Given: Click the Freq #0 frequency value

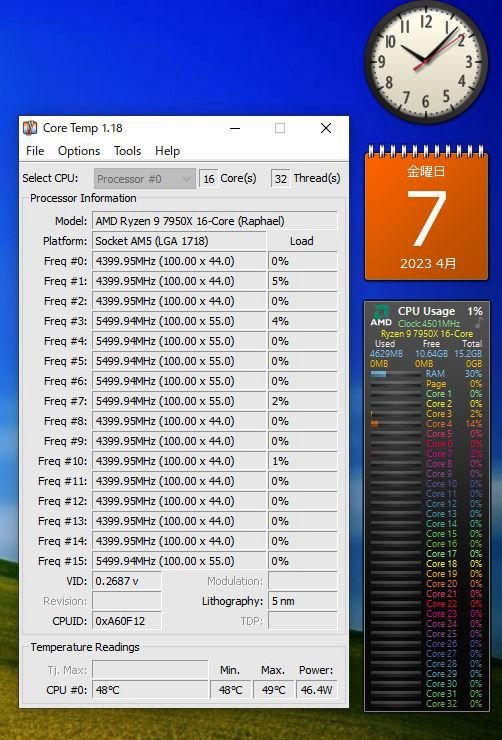Looking at the screenshot, I should [x=179, y=261].
